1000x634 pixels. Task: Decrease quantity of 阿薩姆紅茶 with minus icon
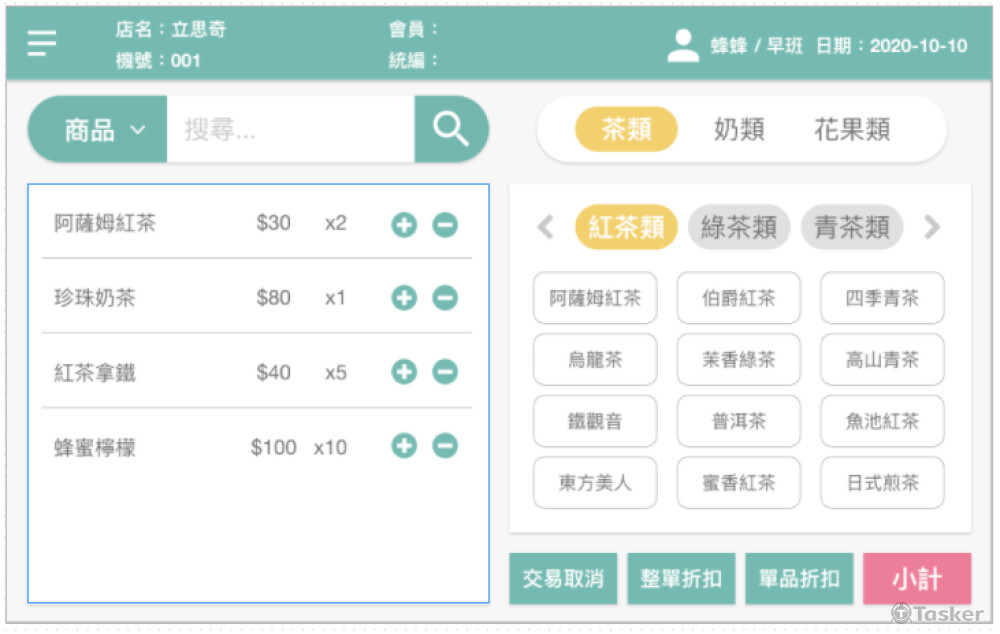[x=445, y=225]
